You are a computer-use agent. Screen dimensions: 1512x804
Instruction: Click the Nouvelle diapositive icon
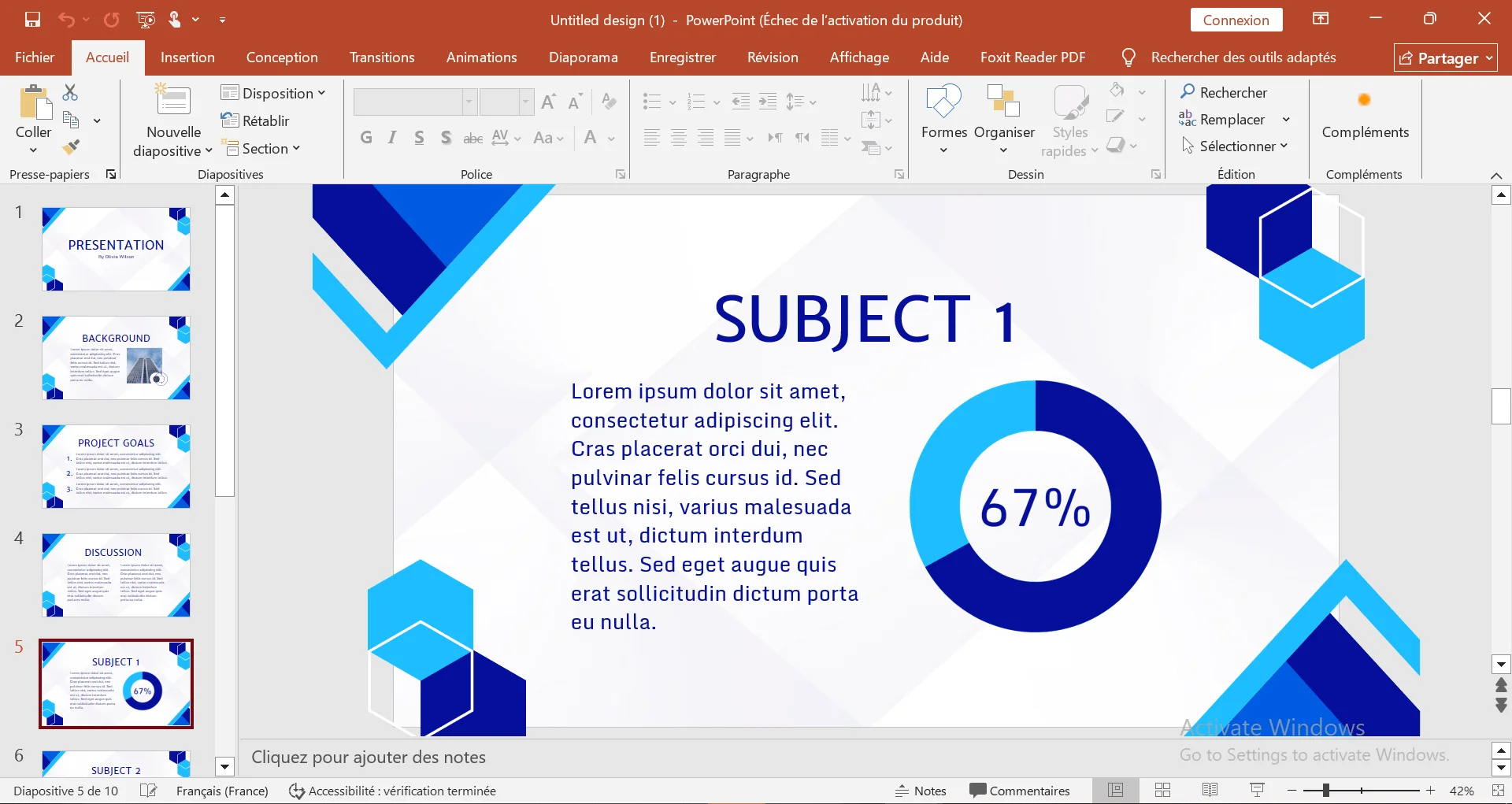[x=172, y=102]
